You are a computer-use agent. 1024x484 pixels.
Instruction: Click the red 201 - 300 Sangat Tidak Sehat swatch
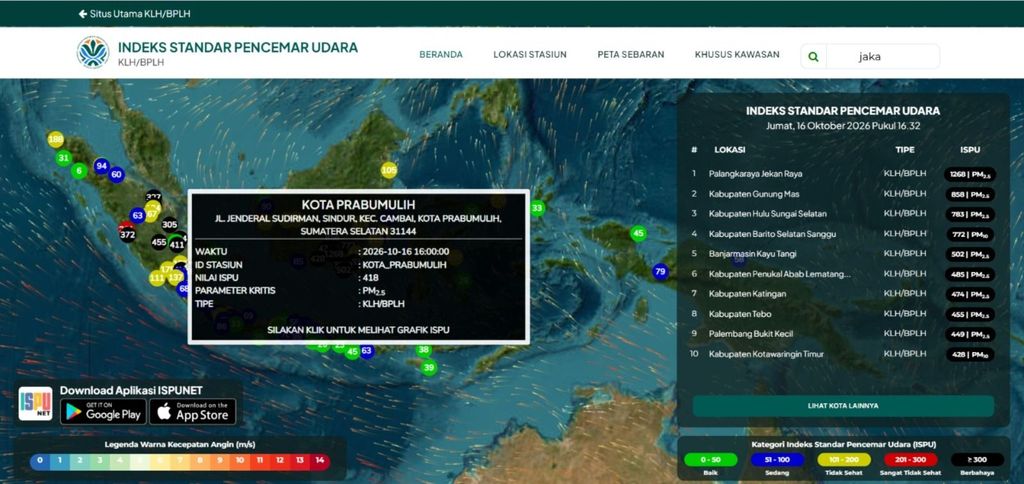(x=910, y=460)
